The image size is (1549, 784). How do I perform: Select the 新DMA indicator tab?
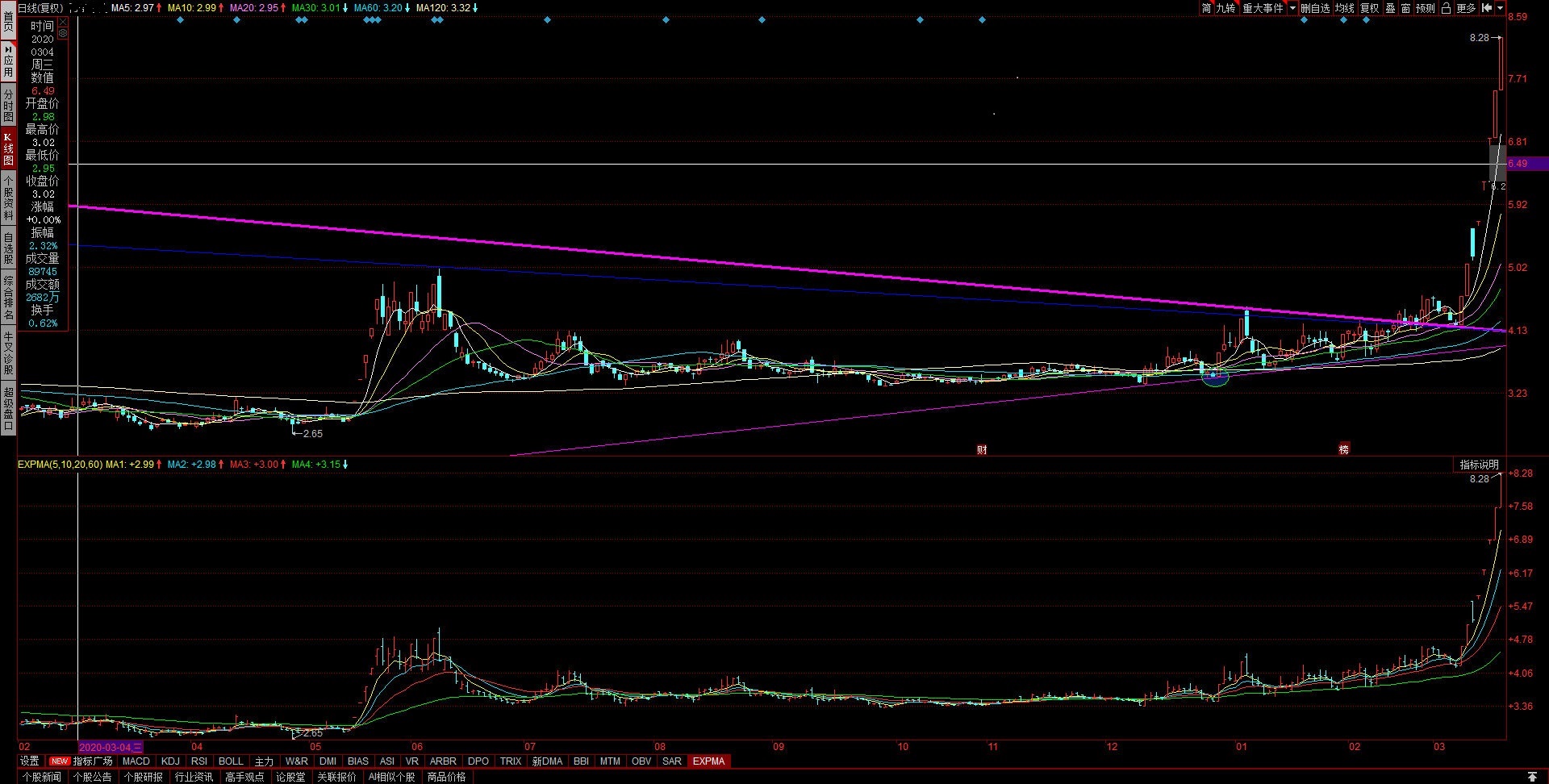[x=547, y=761]
